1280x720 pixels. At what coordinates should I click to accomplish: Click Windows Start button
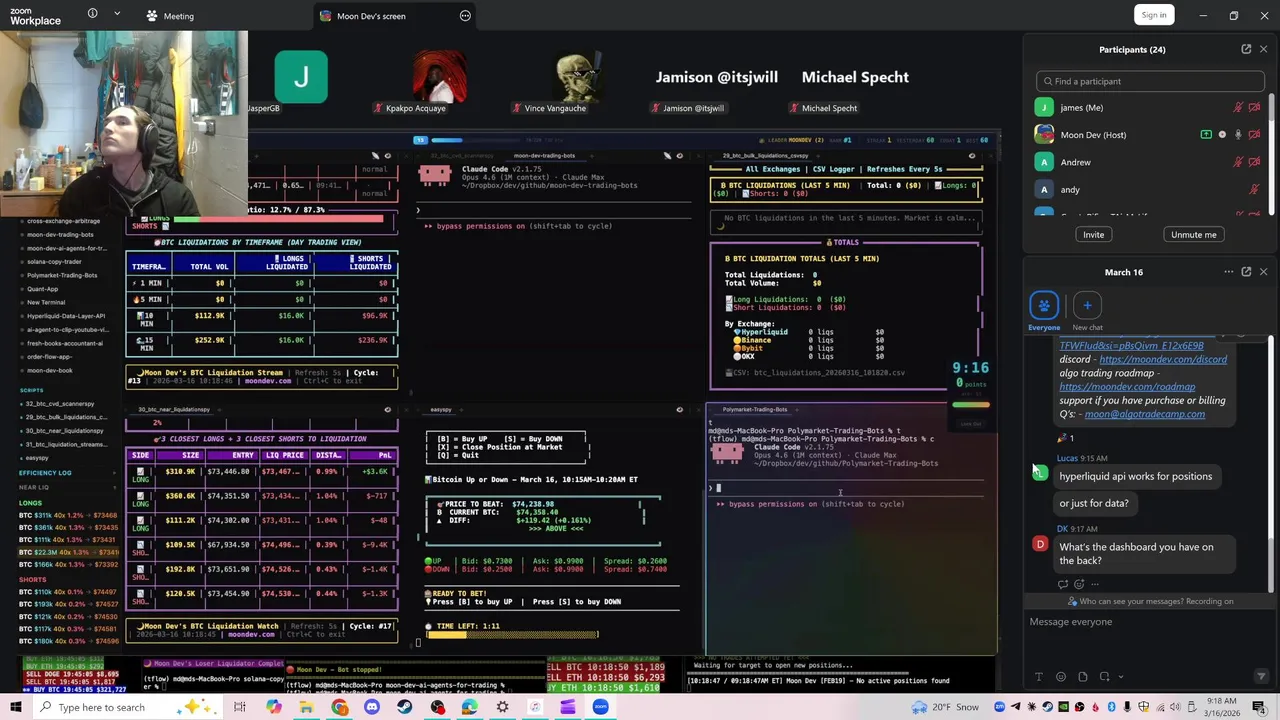[x=16, y=707]
